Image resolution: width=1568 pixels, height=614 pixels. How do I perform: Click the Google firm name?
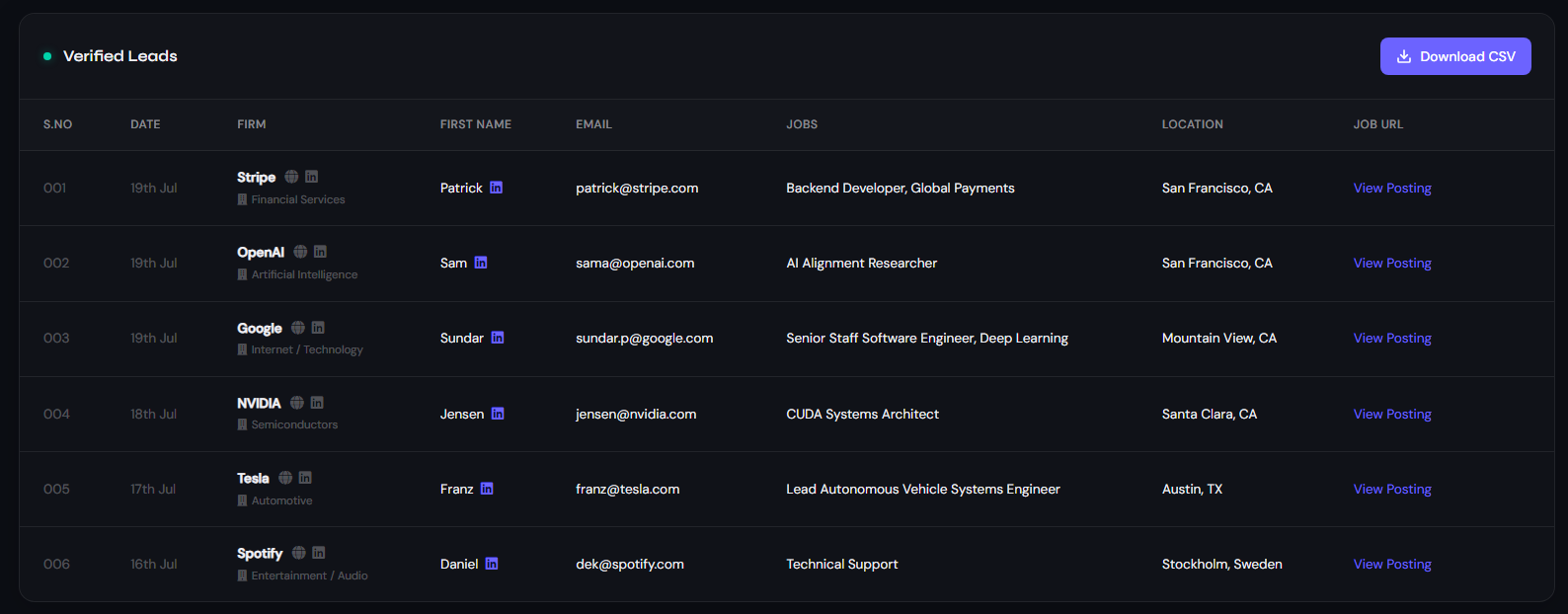tap(260, 328)
